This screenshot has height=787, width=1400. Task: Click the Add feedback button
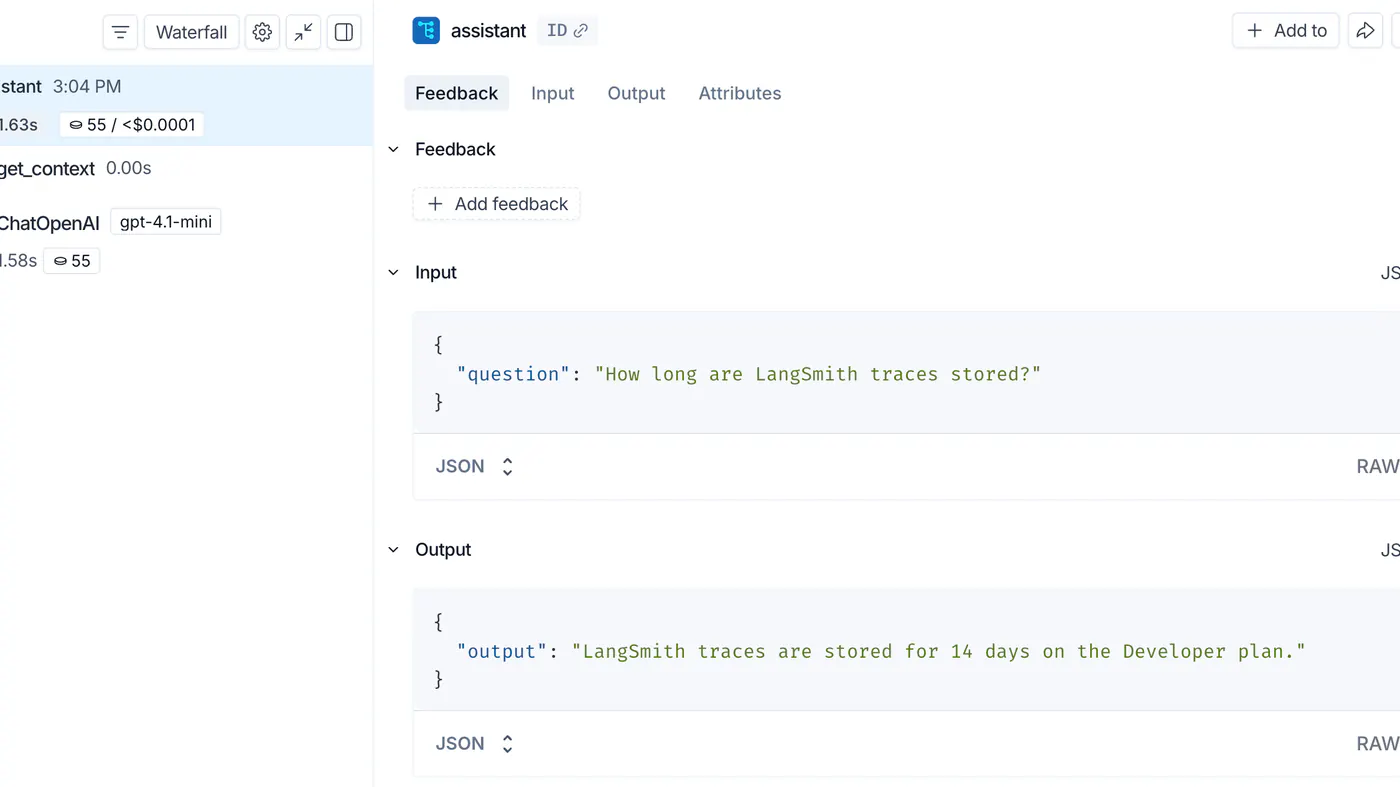click(x=497, y=204)
